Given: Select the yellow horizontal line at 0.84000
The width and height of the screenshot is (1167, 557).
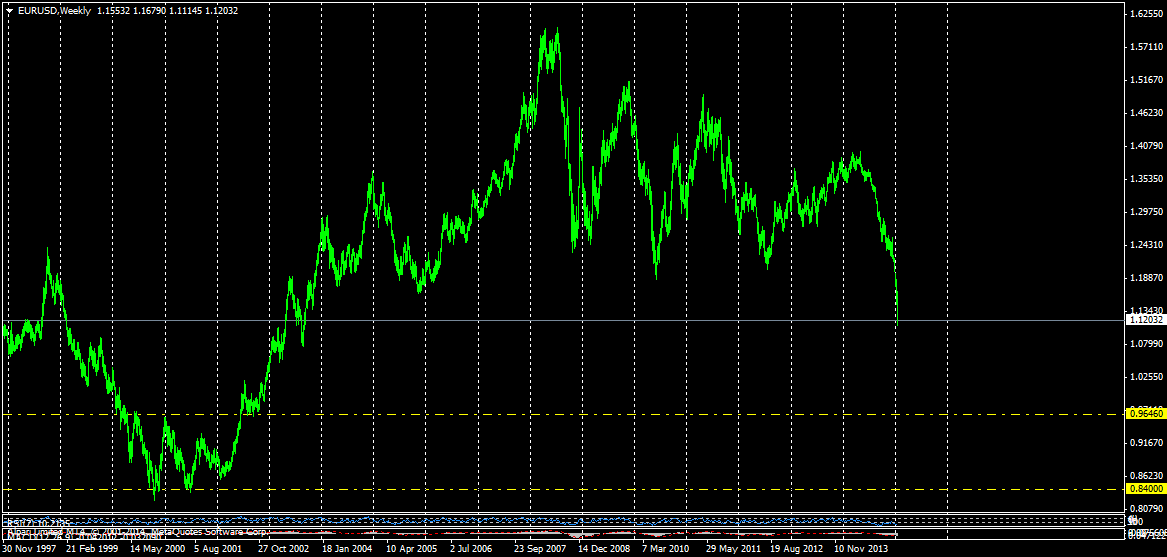Looking at the screenshot, I should click(563, 488).
